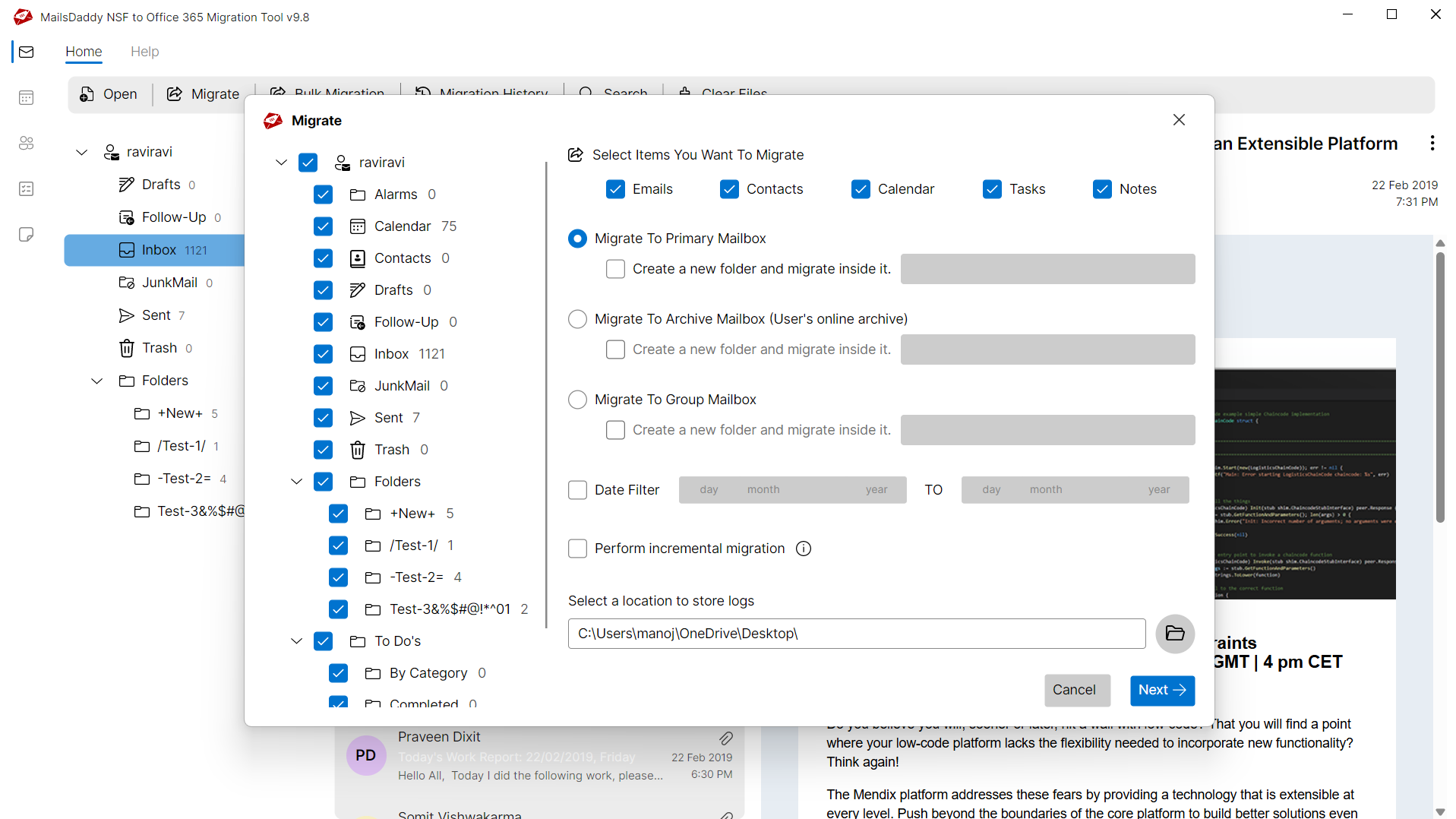Click the log location path field
The image size is (1456, 819).
click(x=857, y=634)
